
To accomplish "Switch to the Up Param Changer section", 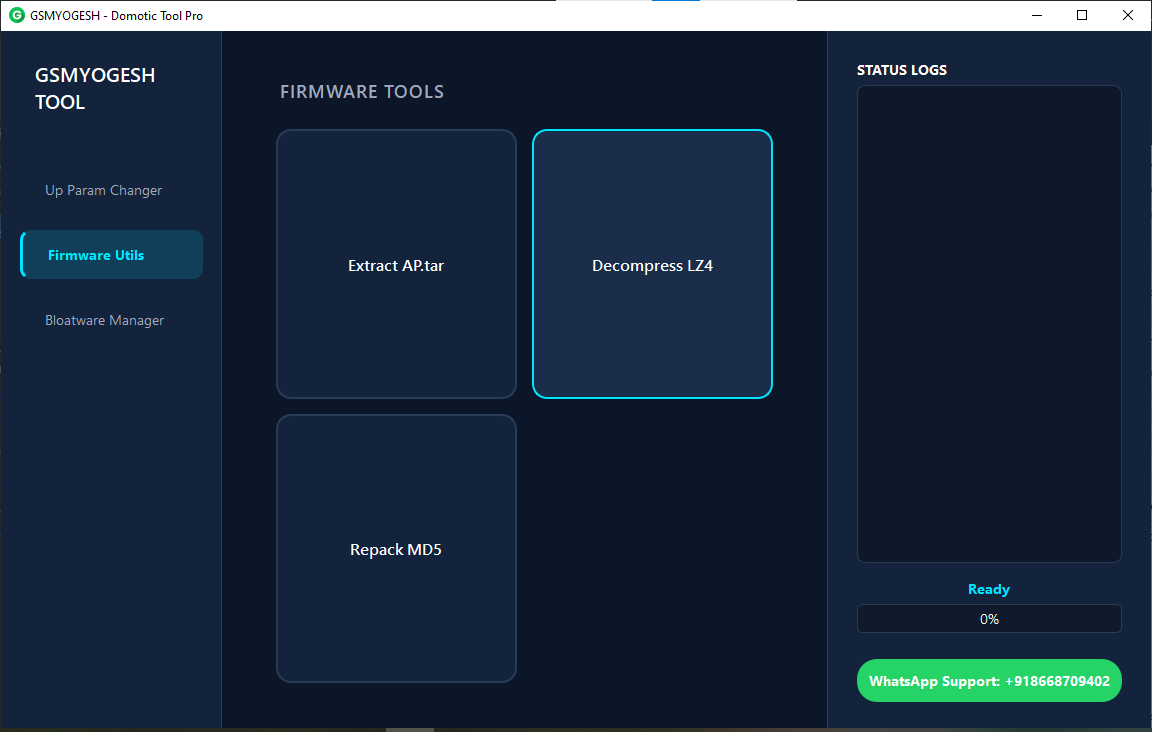I will pyautogui.click(x=103, y=190).
